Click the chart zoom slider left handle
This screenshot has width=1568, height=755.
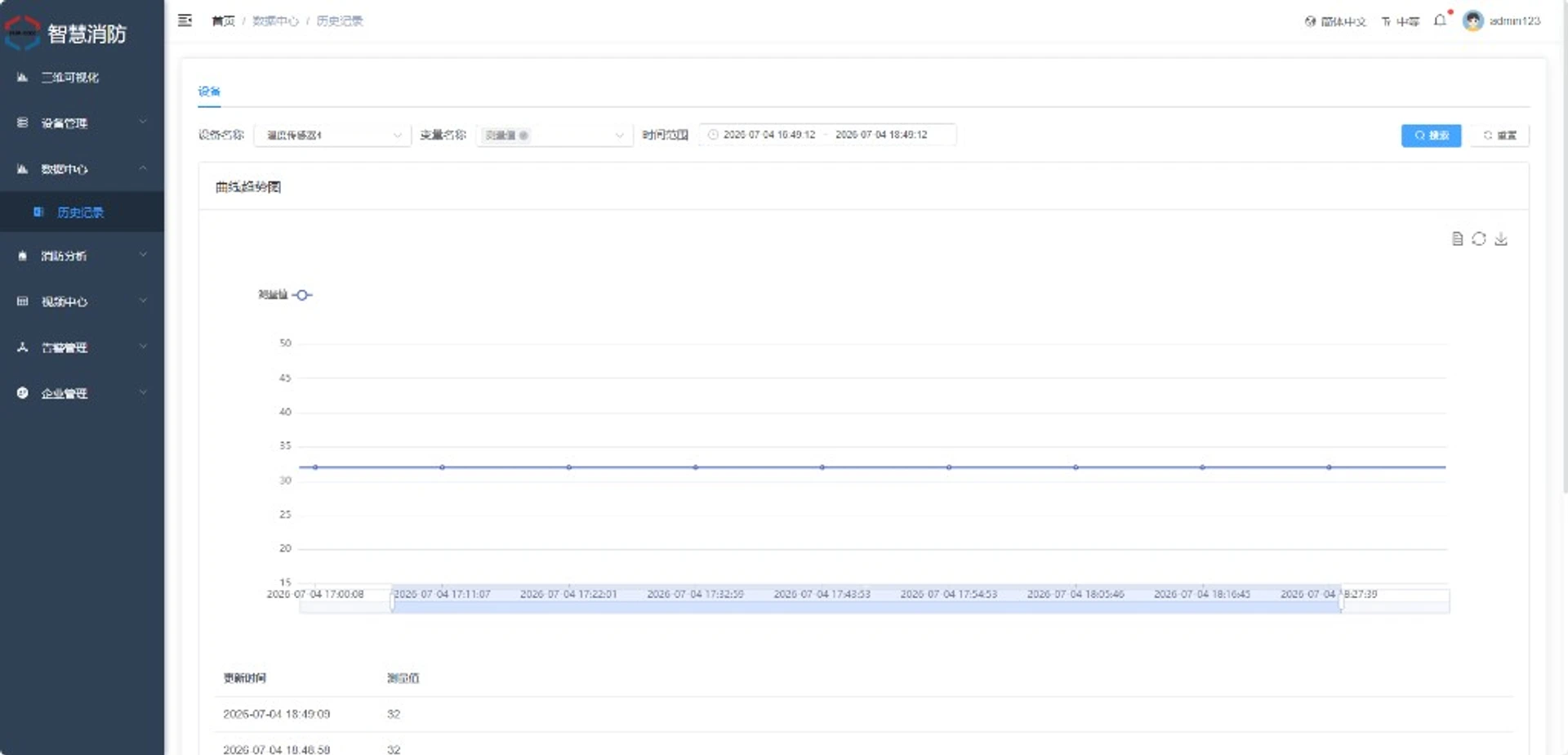[x=393, y=601]
